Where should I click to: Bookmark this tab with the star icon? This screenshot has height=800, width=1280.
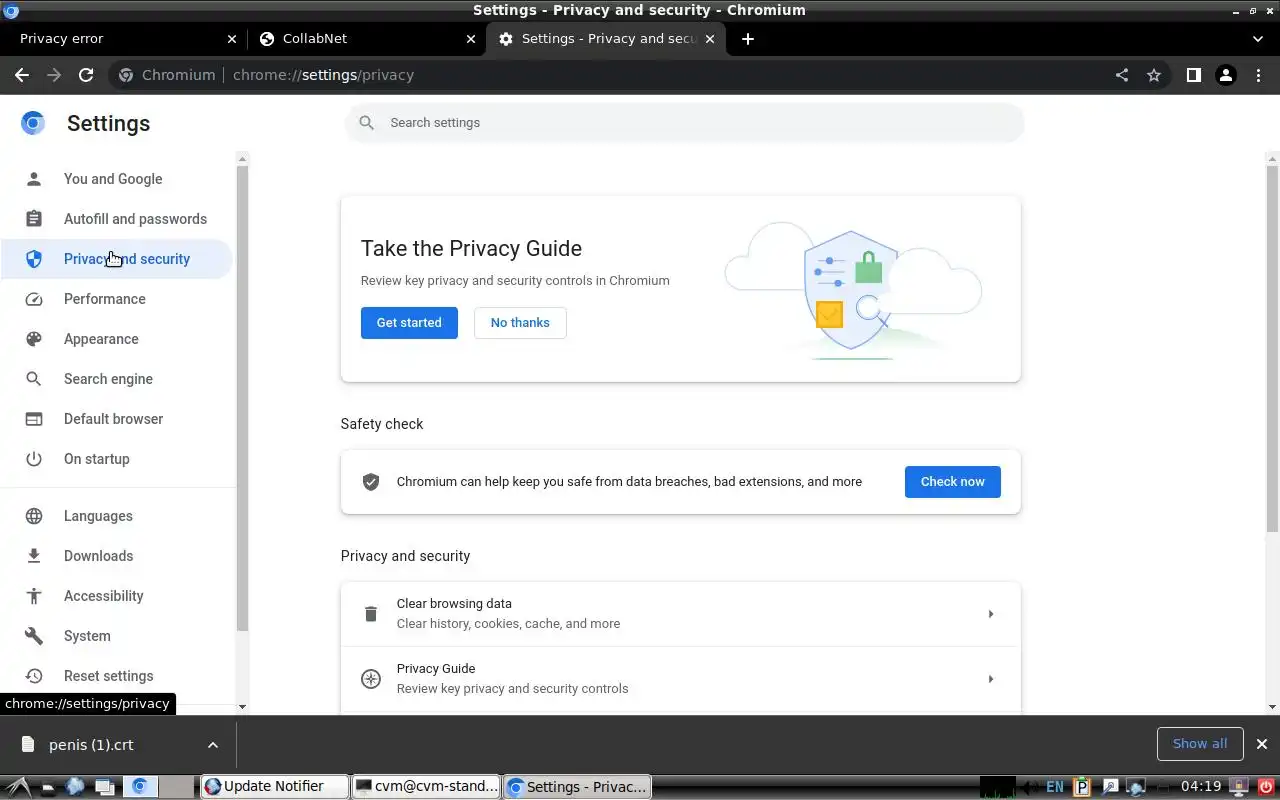pyautogui.click(x=1154, y=75)
